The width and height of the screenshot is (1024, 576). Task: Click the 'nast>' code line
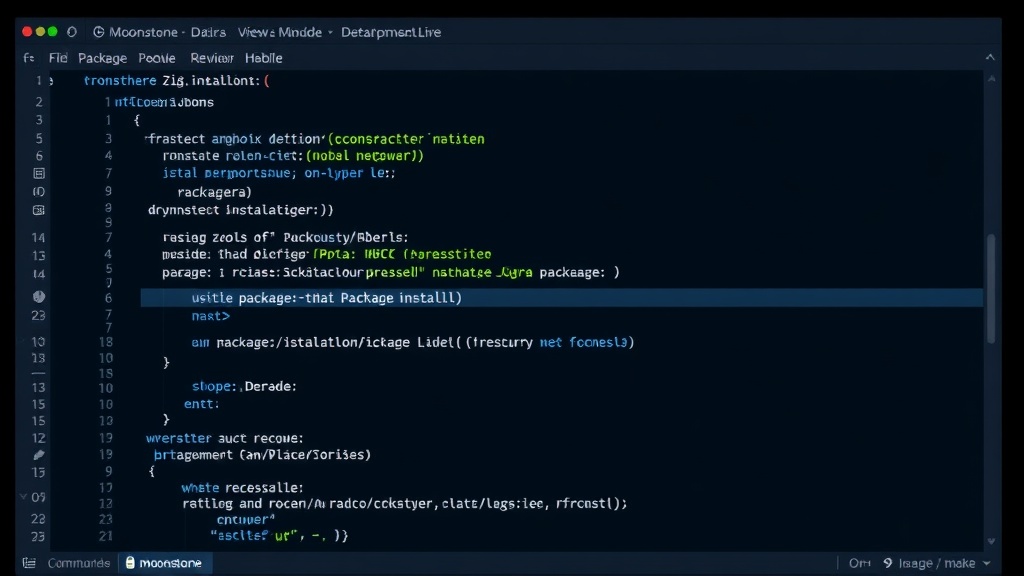click(x=210, y=316)
